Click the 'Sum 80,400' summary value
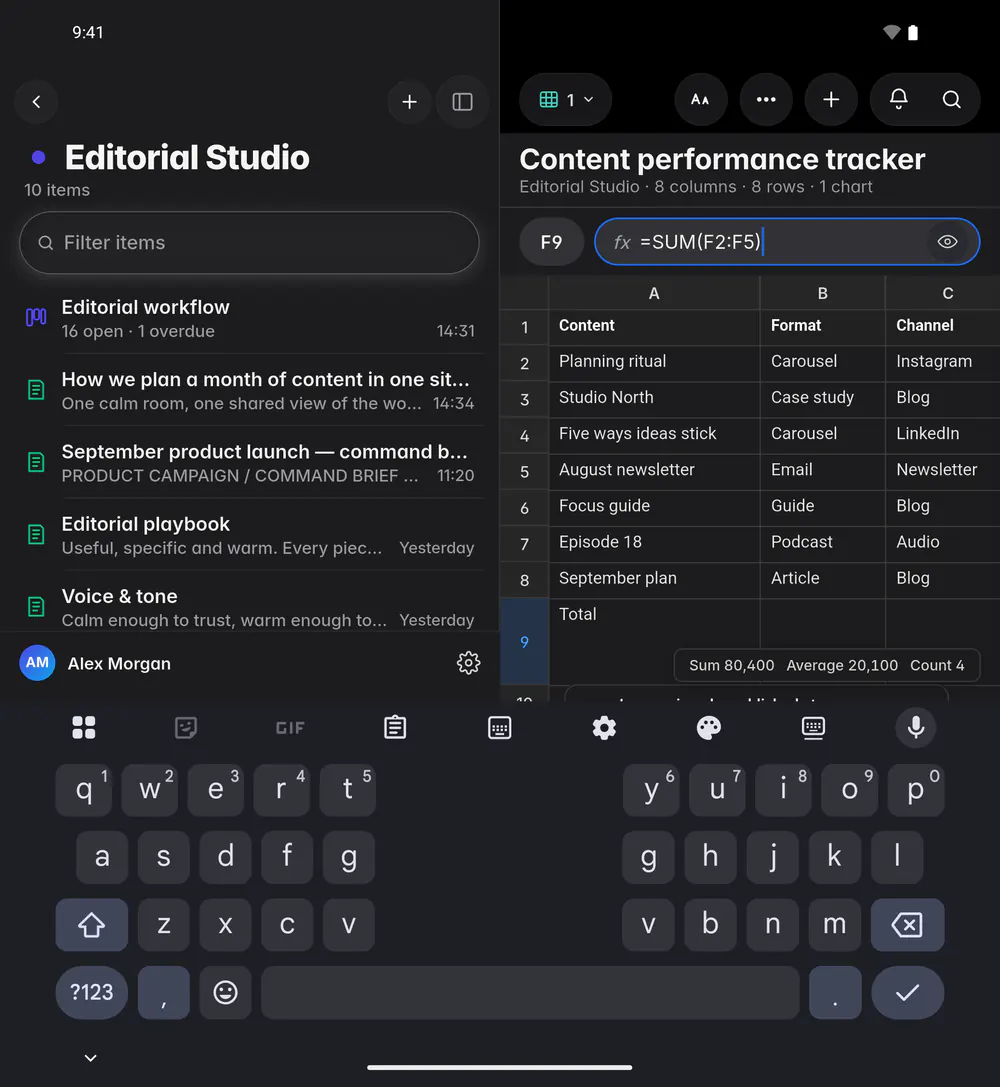Screen dimensions: 1000x1087 point(731,666)
